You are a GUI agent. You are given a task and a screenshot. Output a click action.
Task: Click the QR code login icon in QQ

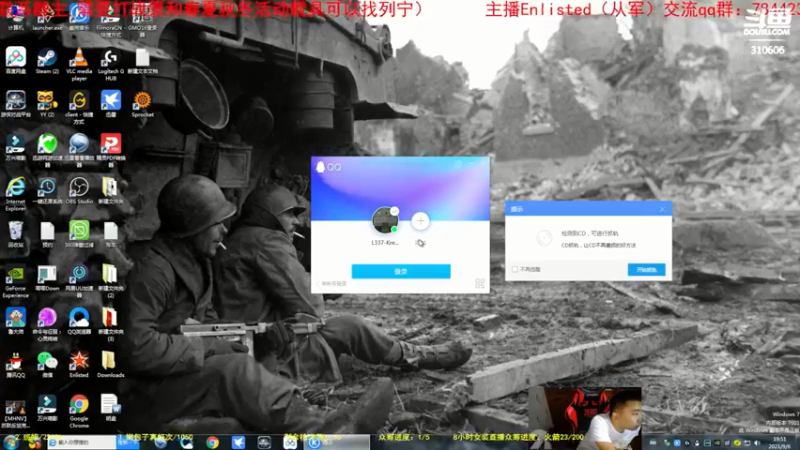point(480,283)
